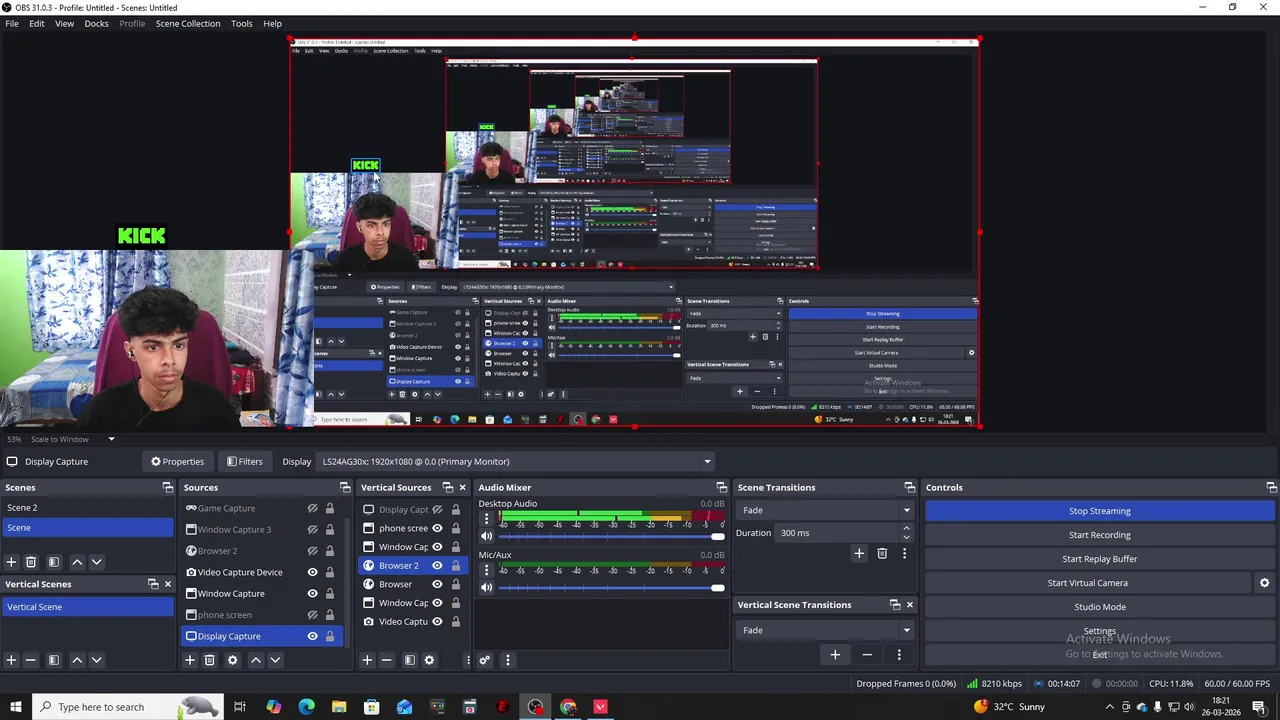This screenshot has width=1280, height=720.
Task: Open Vertical Sources properties gear
Action: (429, 660)
